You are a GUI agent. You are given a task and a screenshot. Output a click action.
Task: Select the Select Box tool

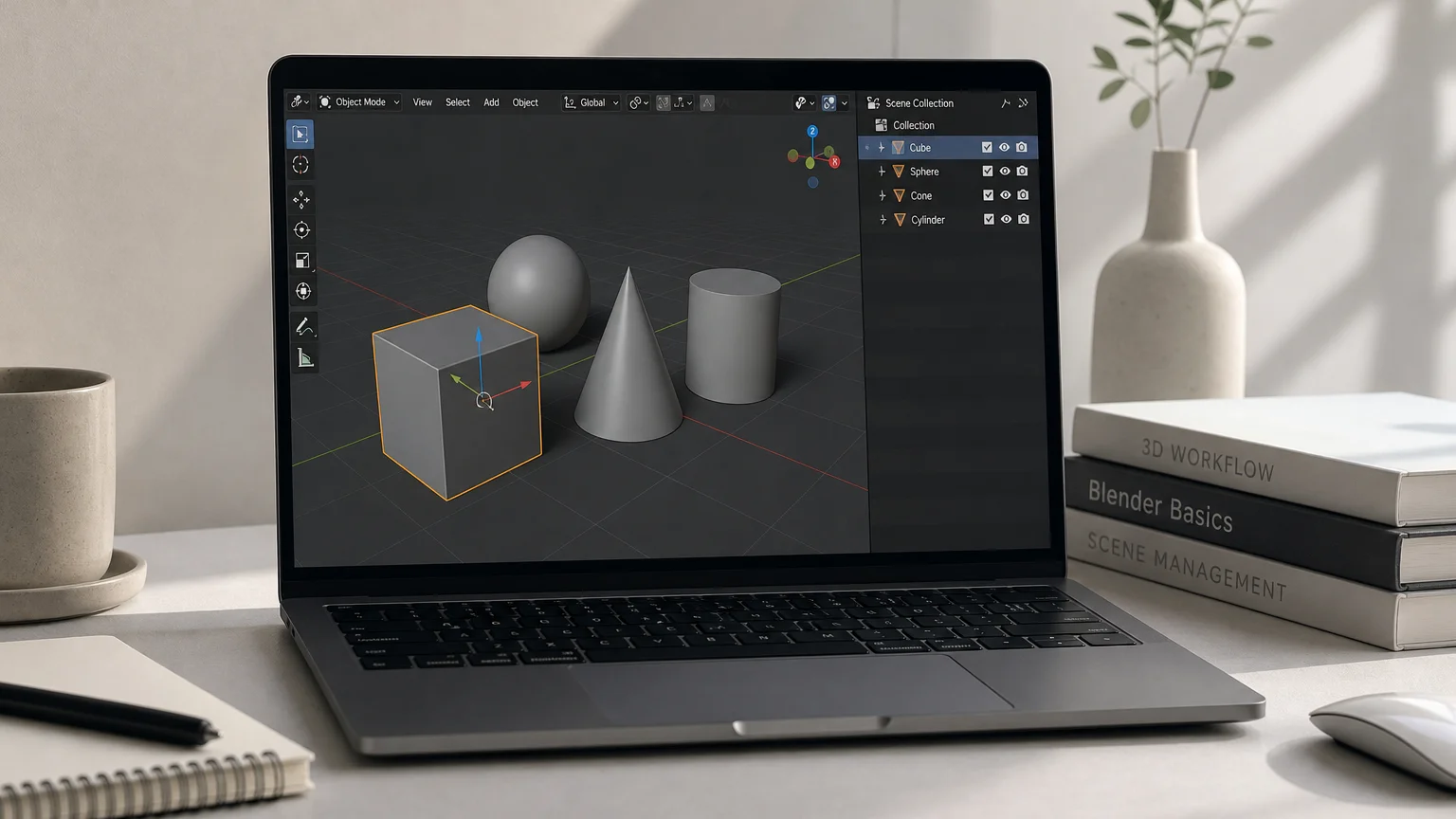300,134
